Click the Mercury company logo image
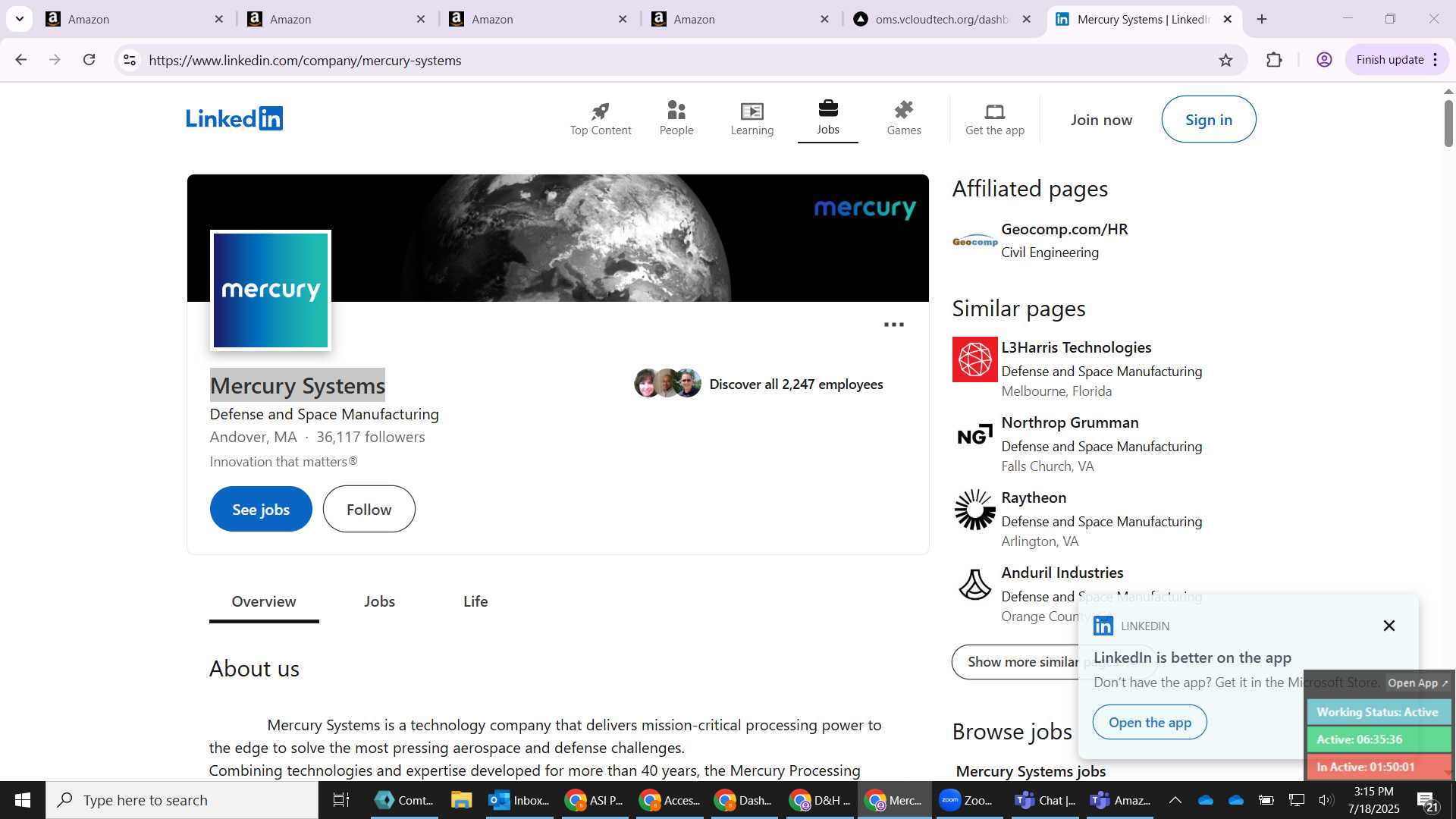Viewport: 1456px width, 819px height. (271, 290)
